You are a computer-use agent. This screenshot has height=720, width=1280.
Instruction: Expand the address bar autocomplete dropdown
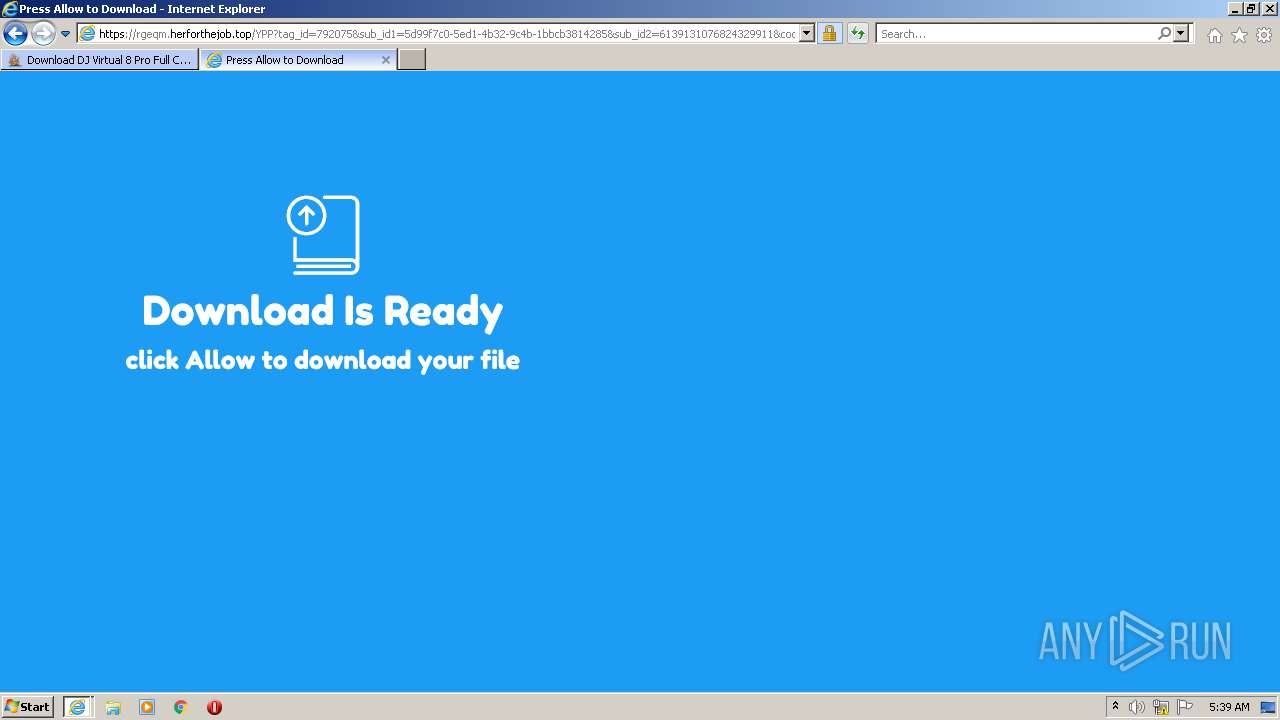[x=807, y=34]
